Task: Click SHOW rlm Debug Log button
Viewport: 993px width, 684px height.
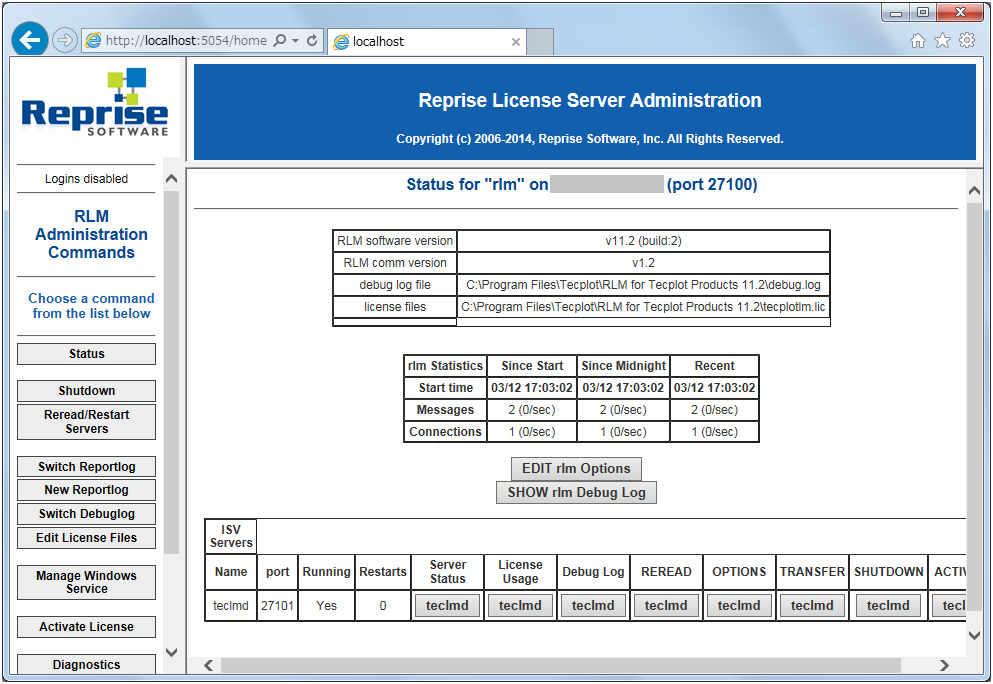Action: 576,493
